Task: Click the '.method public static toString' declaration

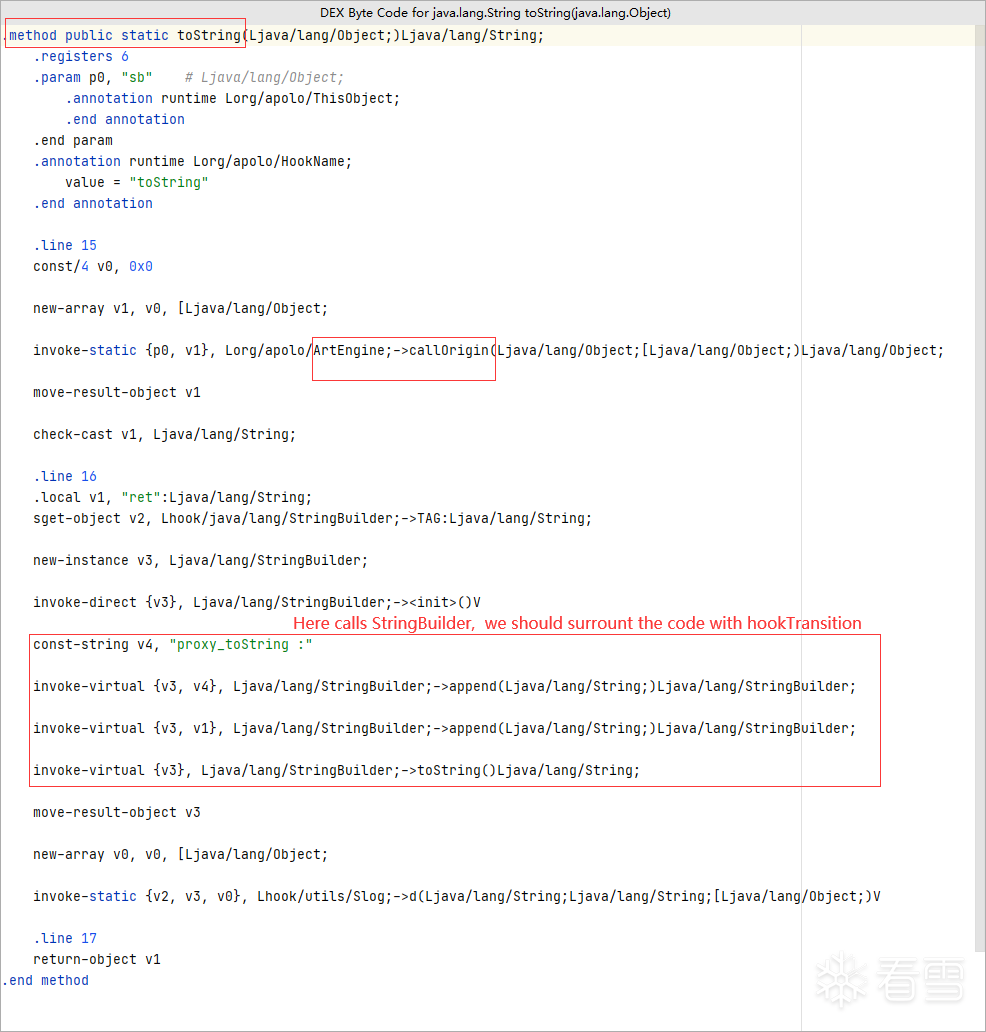Action: pyautogui.click(x=274, y=36)
